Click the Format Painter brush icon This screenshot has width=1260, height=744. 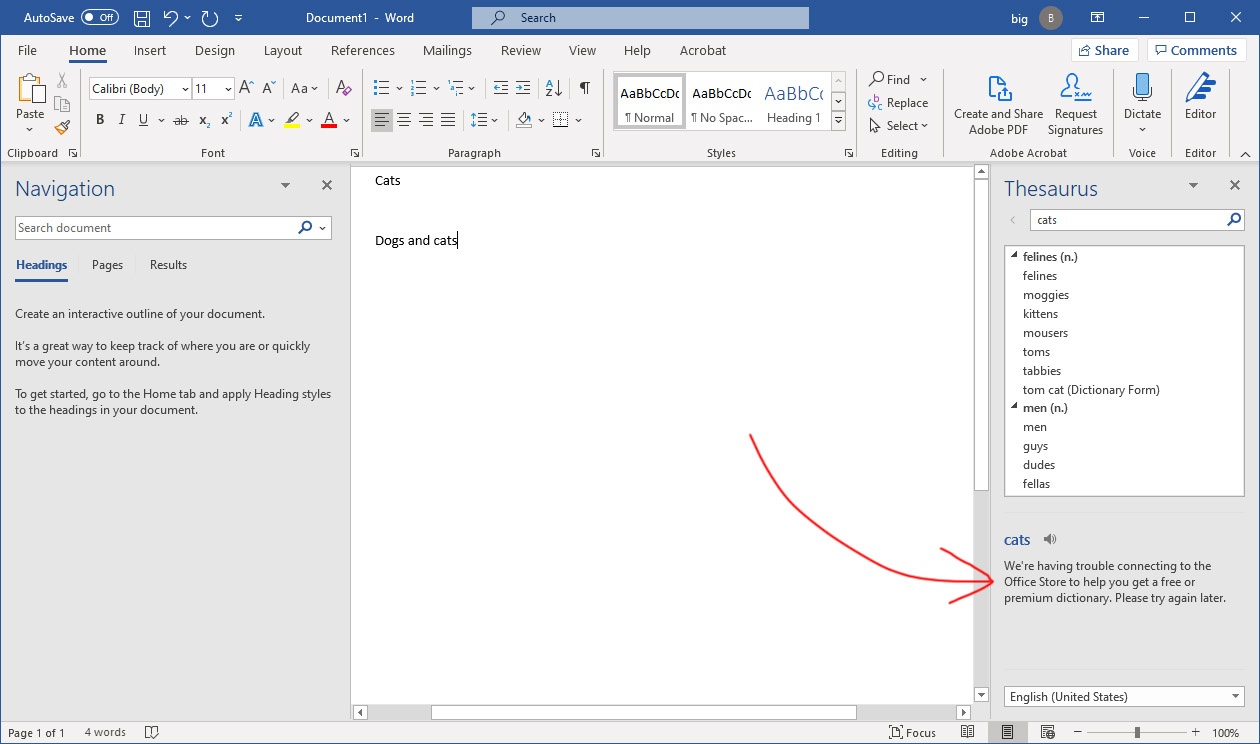coord(62,127)
